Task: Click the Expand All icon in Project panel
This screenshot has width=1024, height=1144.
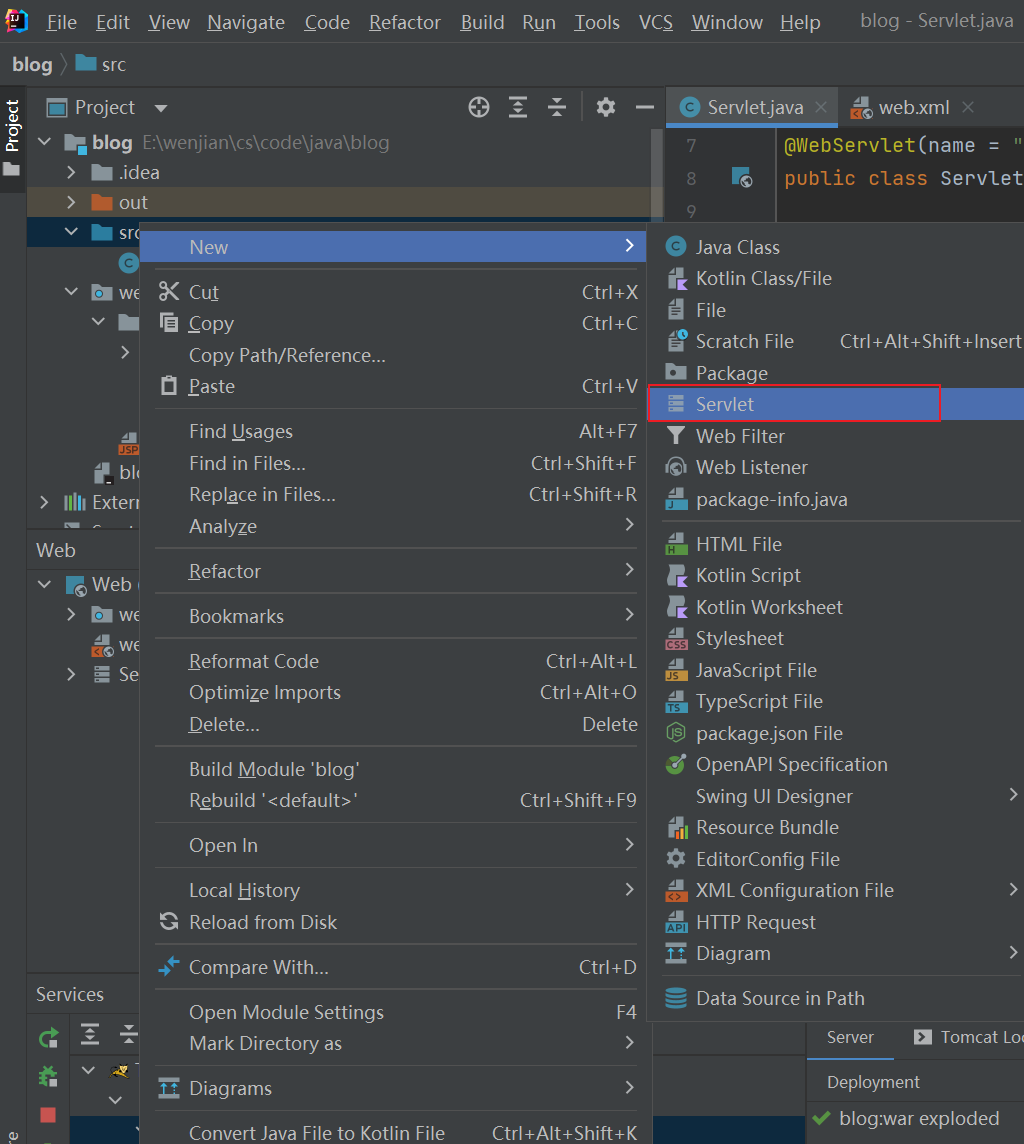Action: point(518,107)
